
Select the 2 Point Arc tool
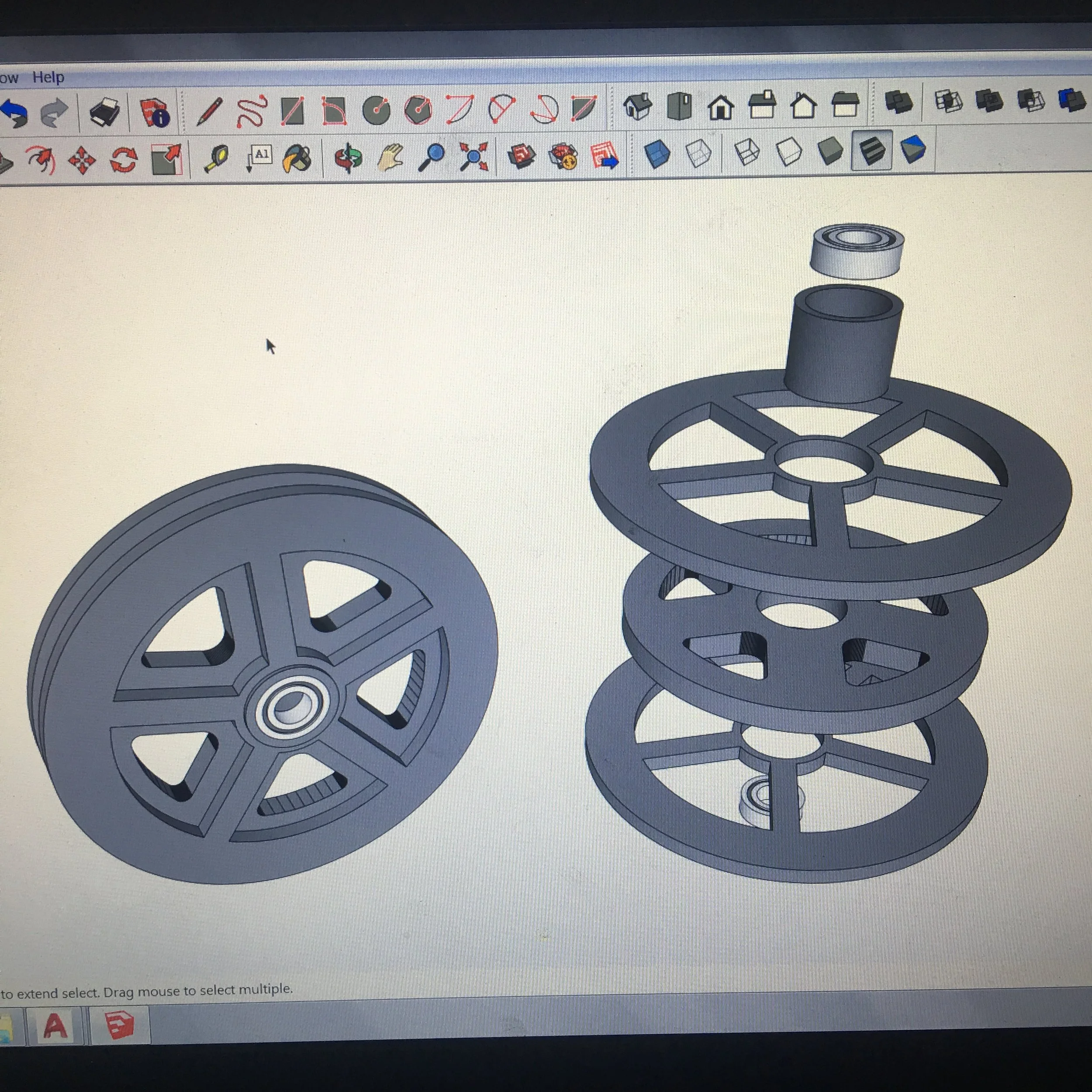click(501, 108)
